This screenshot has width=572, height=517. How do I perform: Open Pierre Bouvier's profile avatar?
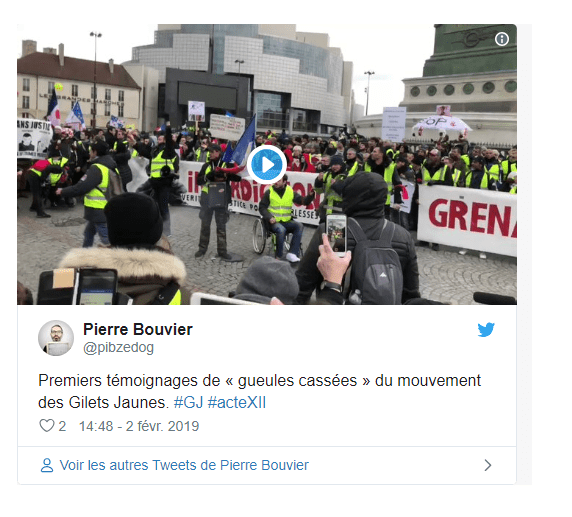[x=56, y=338]
